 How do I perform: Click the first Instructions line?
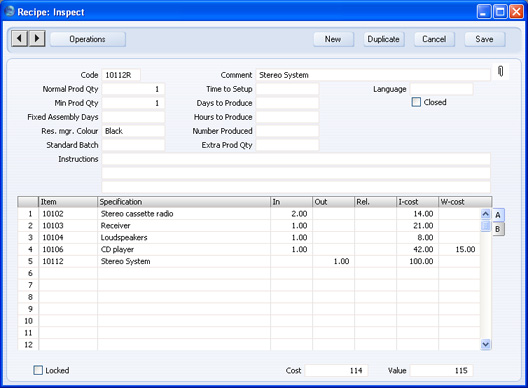(296, 159)
